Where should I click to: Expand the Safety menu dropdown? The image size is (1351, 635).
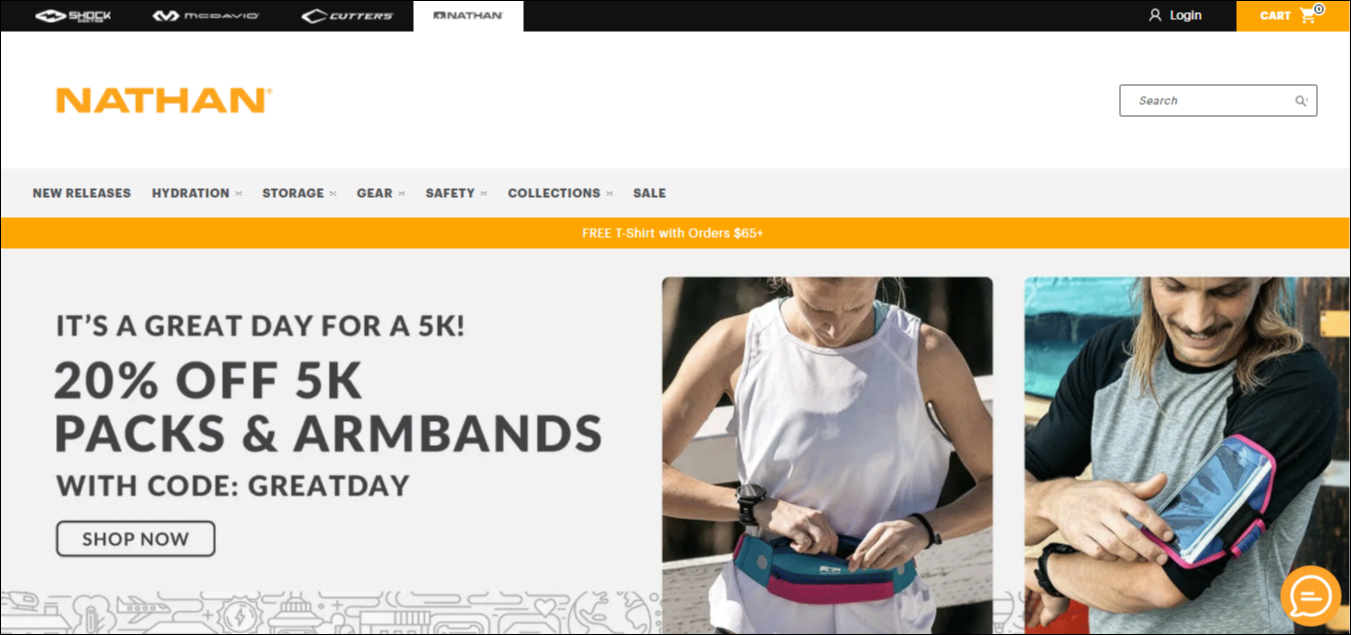coord(456,193)
